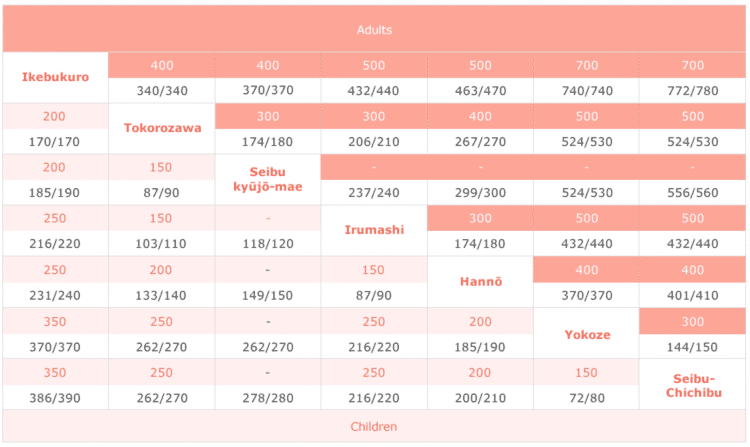This screenshot has width=750, height=447.
Task: Select the Yokoze station cell
Action: click(x=587, y=335)
